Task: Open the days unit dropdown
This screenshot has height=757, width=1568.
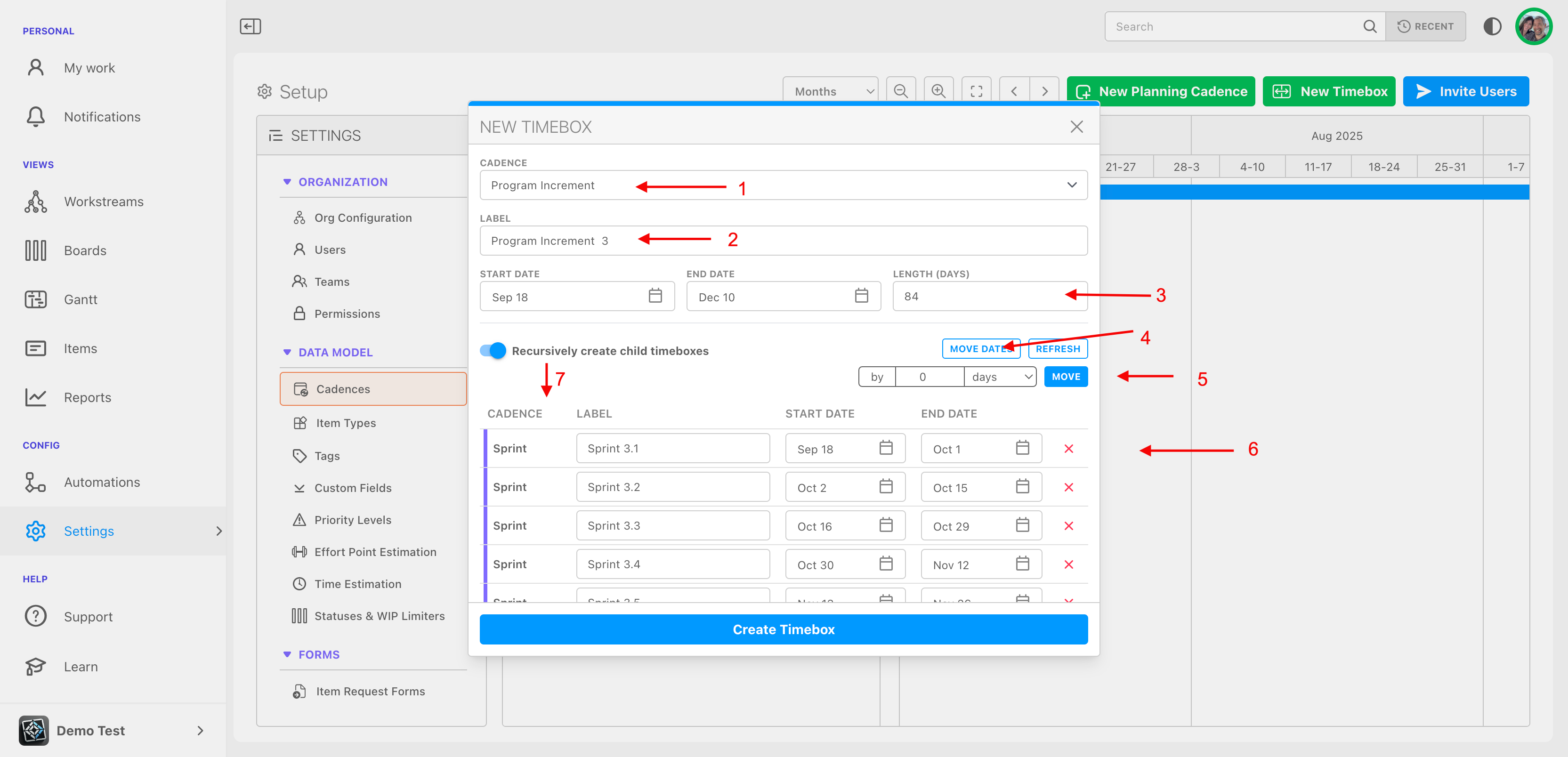Action: [1000, 377]
